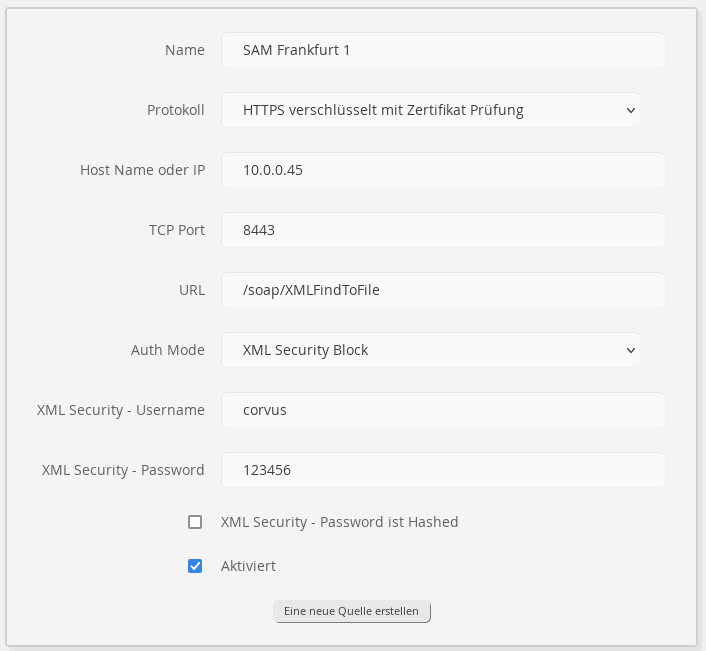Screen dimensions: 706x651
Task: Click the Aktiviert label text
Action: point(248,566)
